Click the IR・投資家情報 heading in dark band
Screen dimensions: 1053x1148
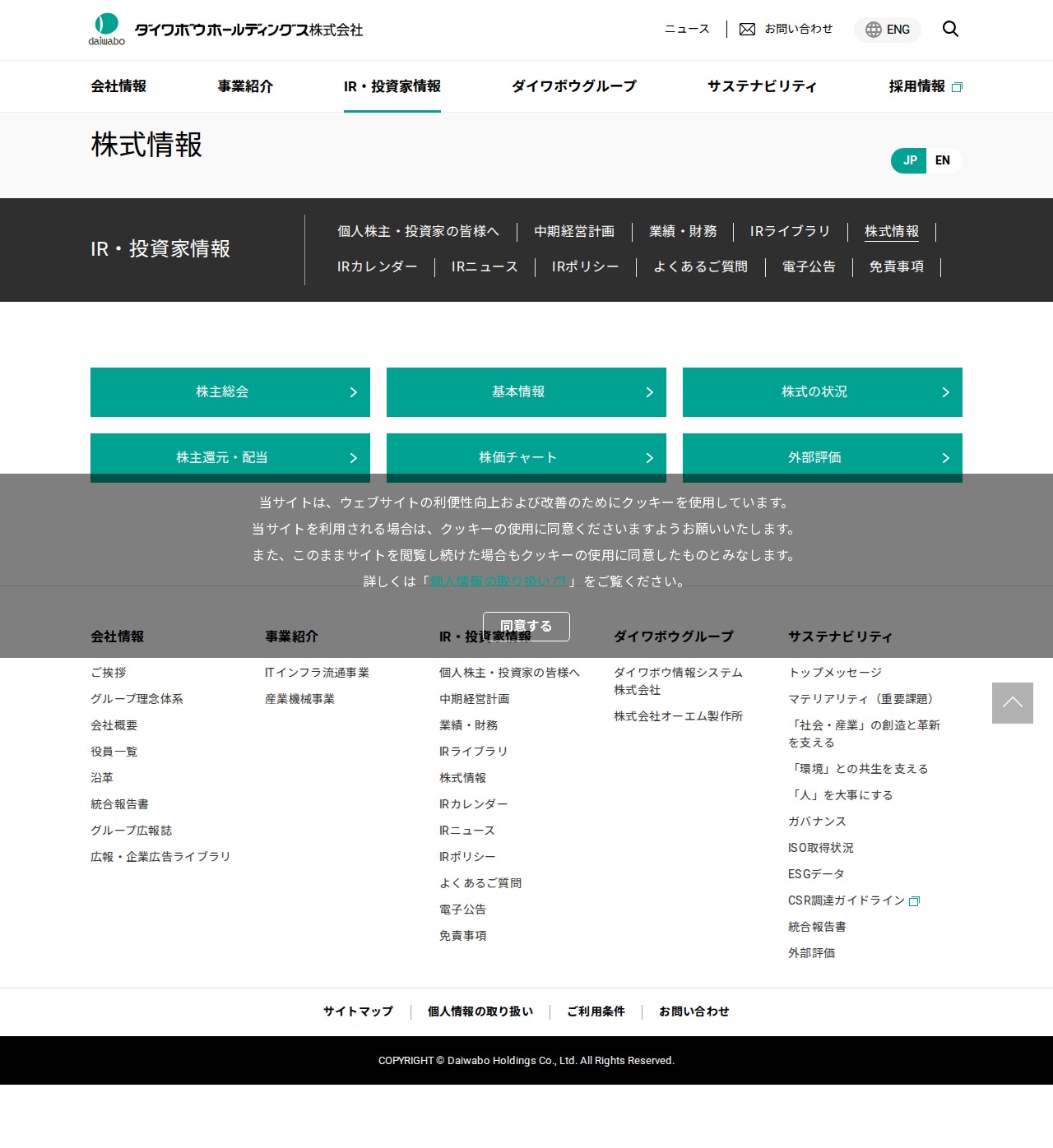(160, 249)
